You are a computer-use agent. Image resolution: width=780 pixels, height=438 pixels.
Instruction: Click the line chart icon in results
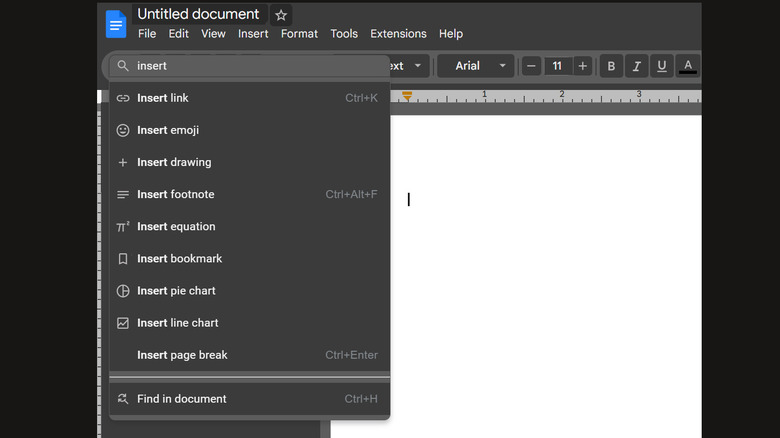click(123, 323)
